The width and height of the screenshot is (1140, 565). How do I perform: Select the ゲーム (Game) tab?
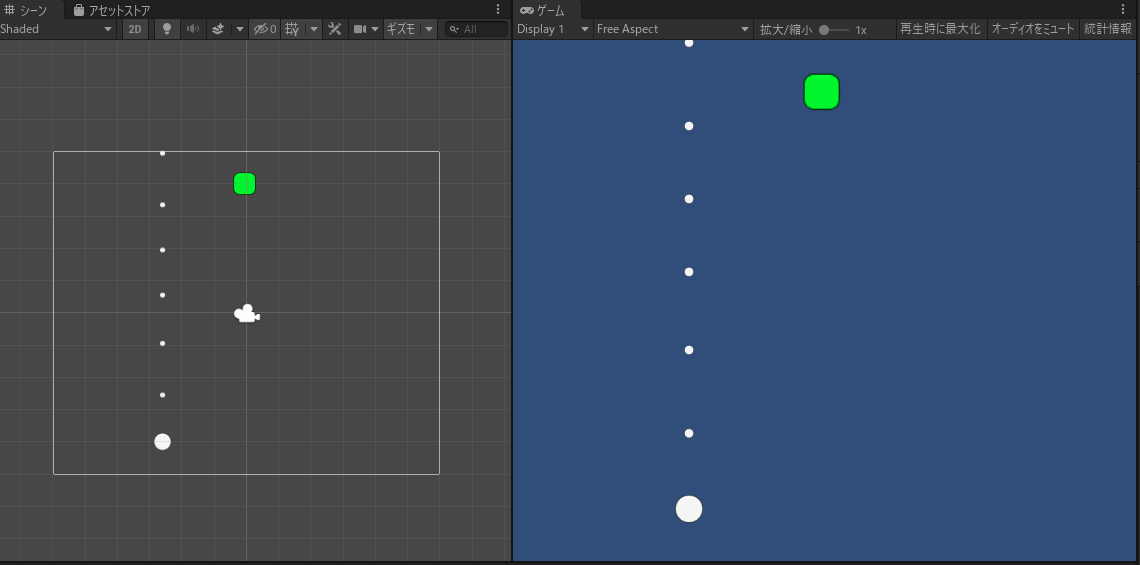(543, 10)
